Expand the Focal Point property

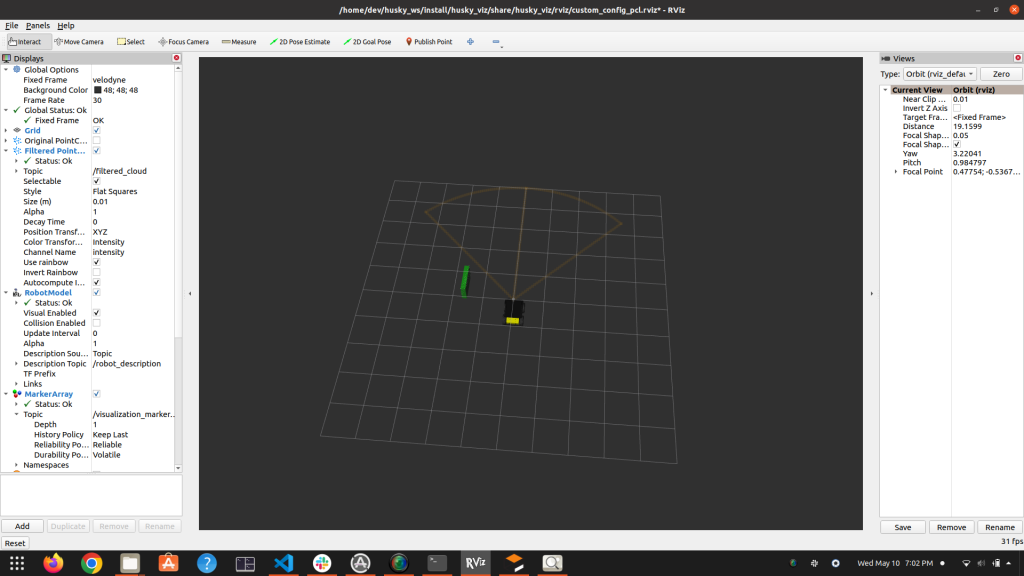tap(895, 172)
